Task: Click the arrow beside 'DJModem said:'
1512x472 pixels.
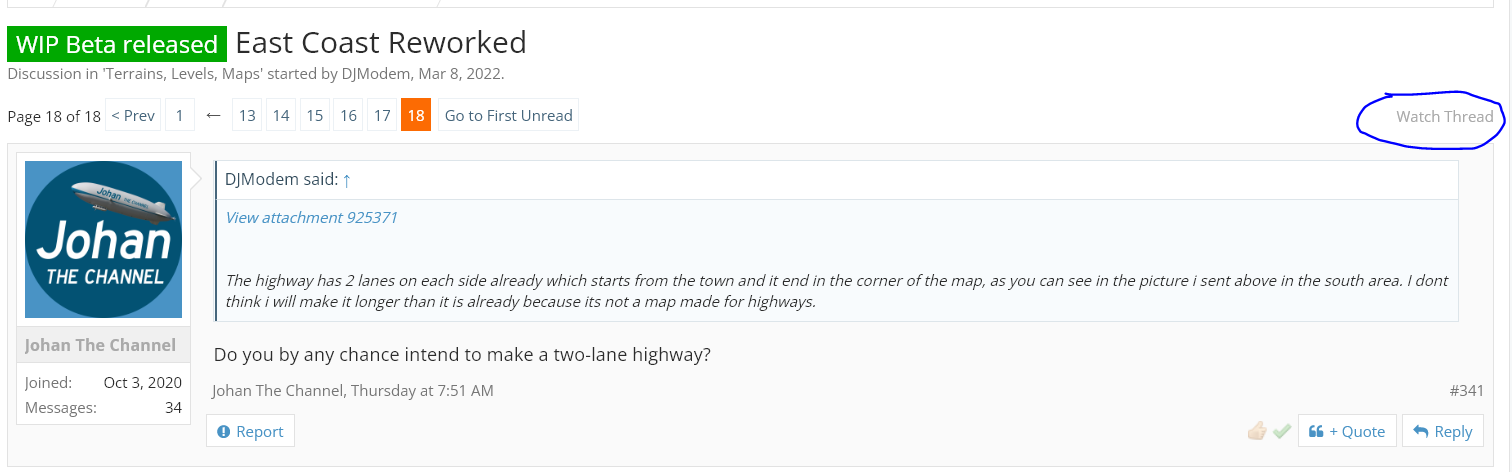Action: [347, 180]
